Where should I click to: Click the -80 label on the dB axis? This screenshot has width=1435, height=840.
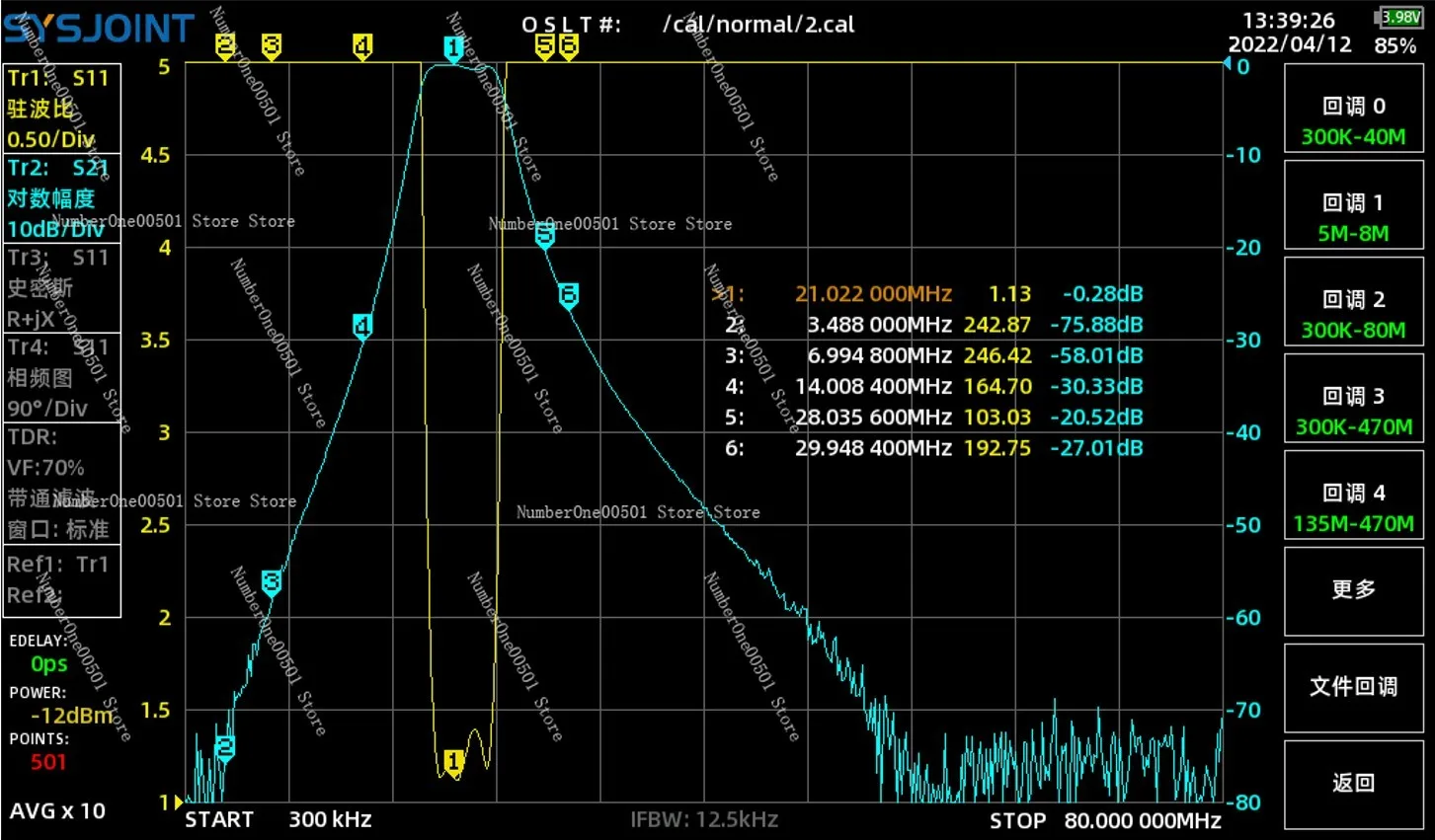[1243, 802]
